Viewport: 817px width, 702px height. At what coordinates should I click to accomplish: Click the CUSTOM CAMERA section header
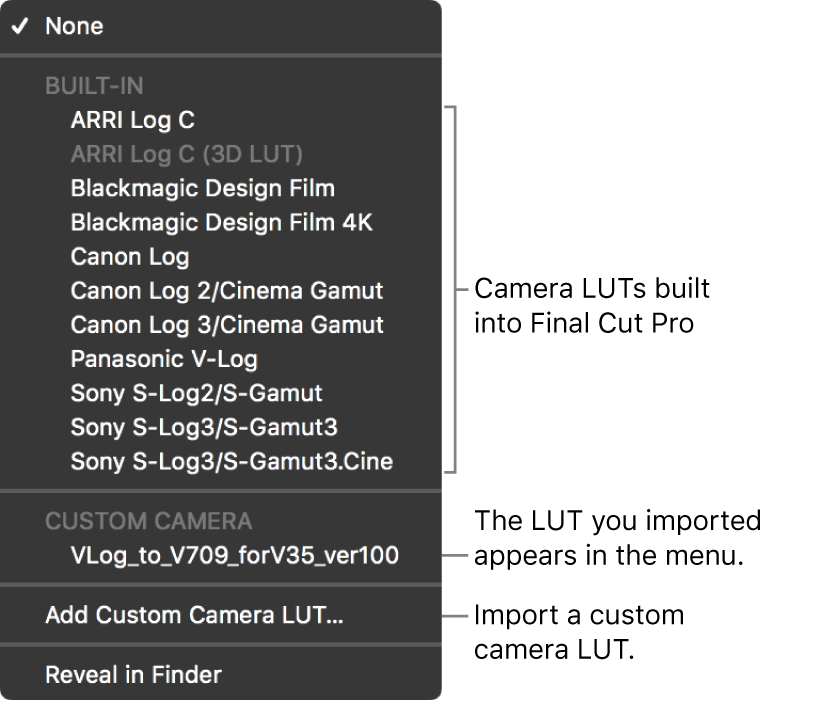[x=148, y=521]
